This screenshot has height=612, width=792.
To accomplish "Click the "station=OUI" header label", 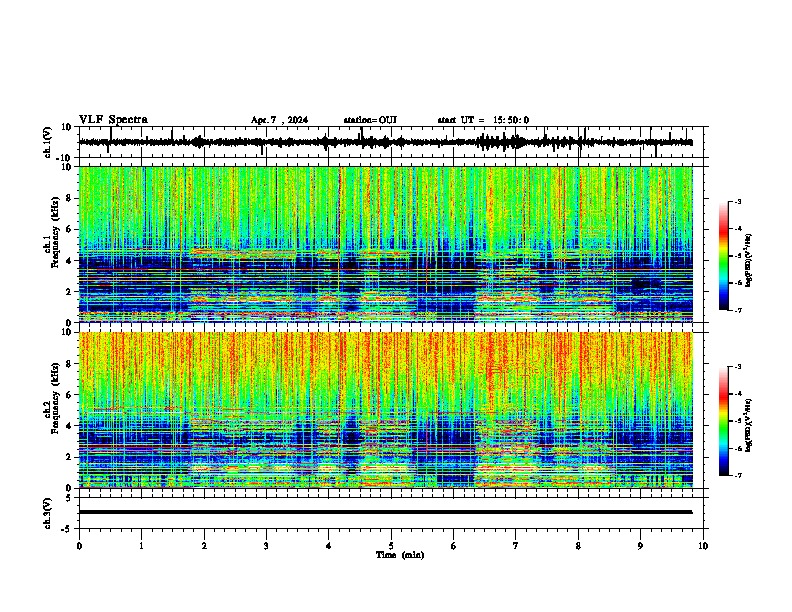I will 370,120.
